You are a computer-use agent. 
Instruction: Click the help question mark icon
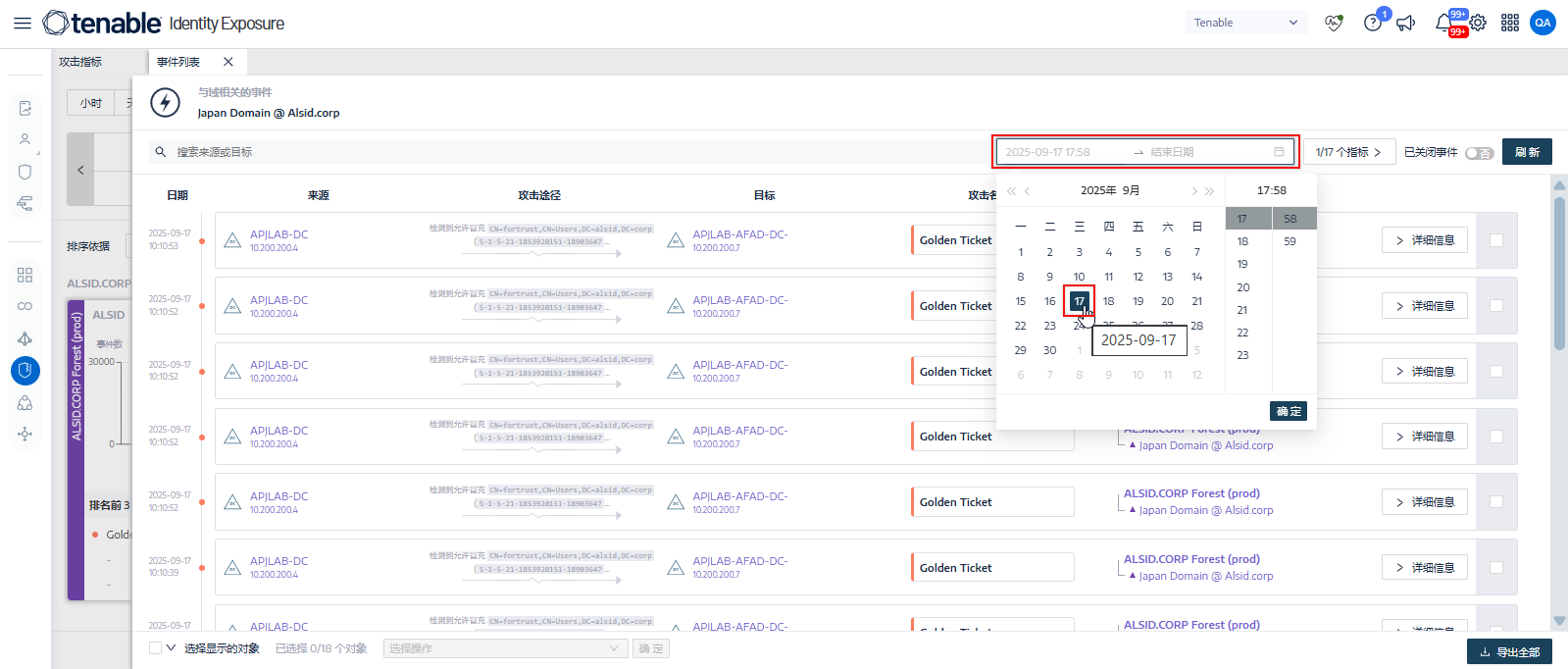point(1373,23)
